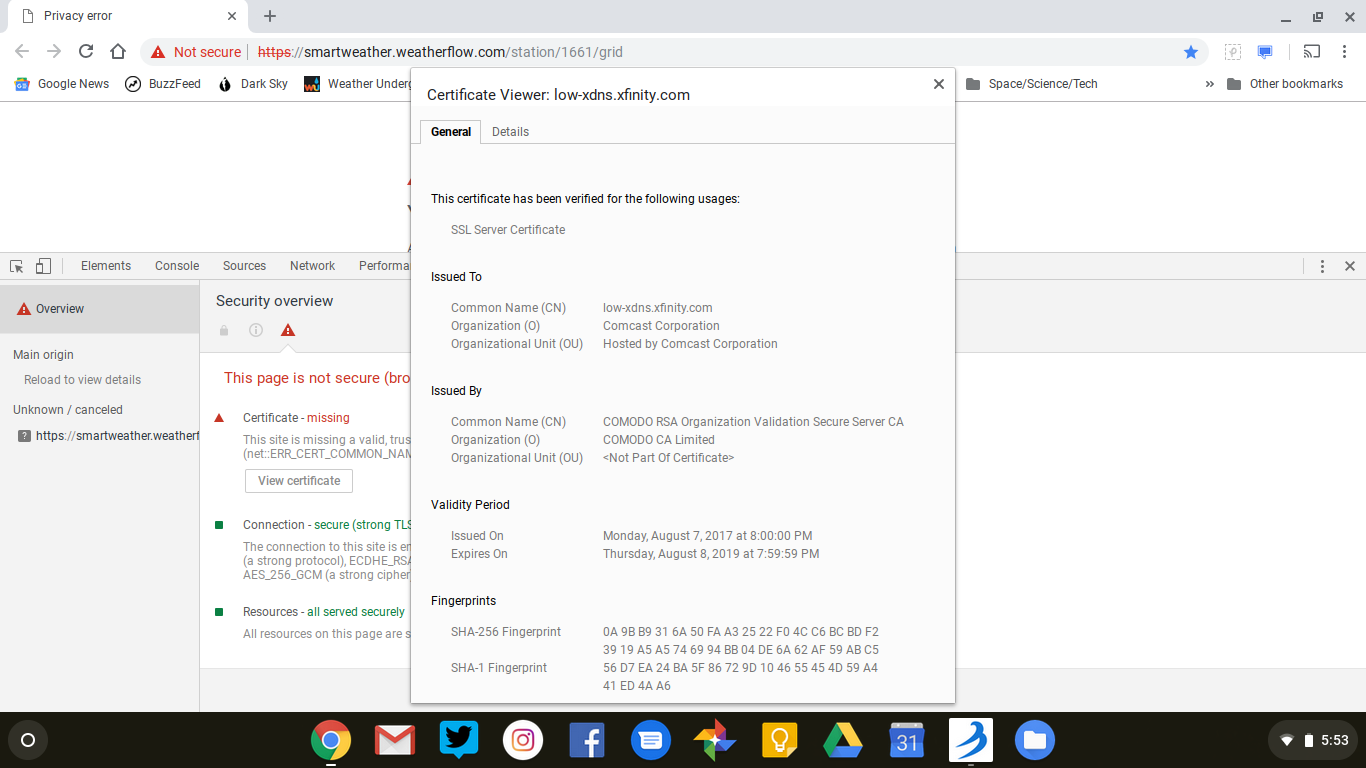
Task: Select the smartweather origin in sidebar
Action: [x=108, y=436]
